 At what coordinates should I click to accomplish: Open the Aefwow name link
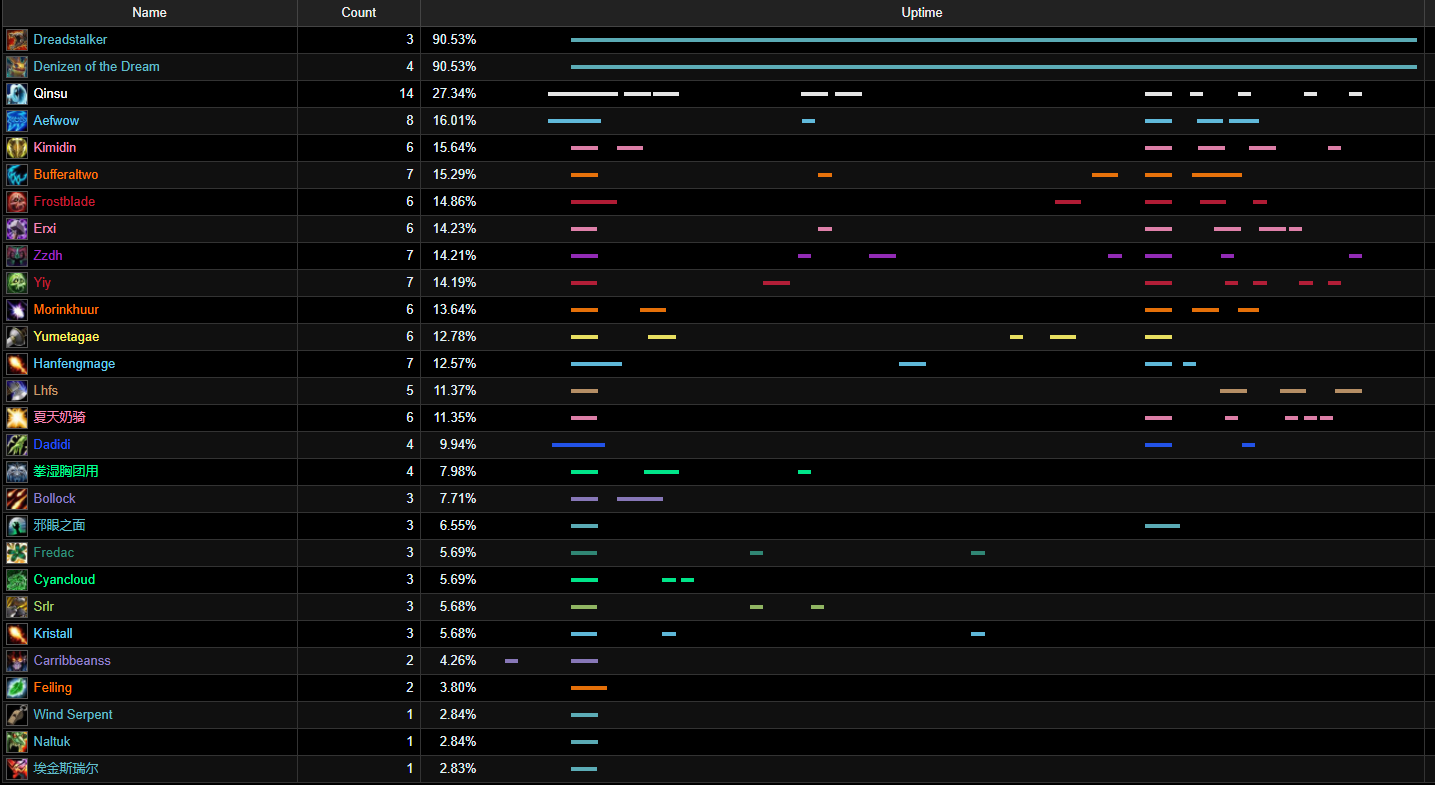(x=56, y=121)
